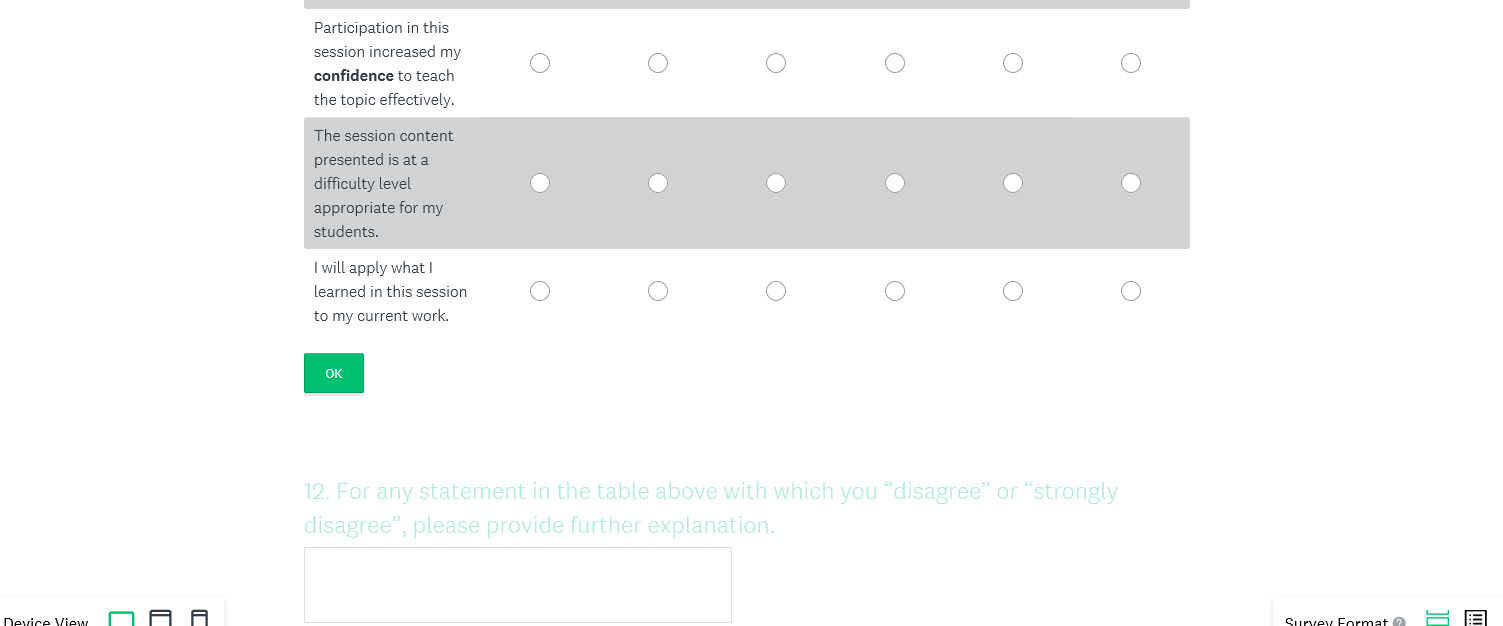1503x626 pixels.
Task: Click Survey Format help question-mark icon
Action: click(x=1399, y=622)
